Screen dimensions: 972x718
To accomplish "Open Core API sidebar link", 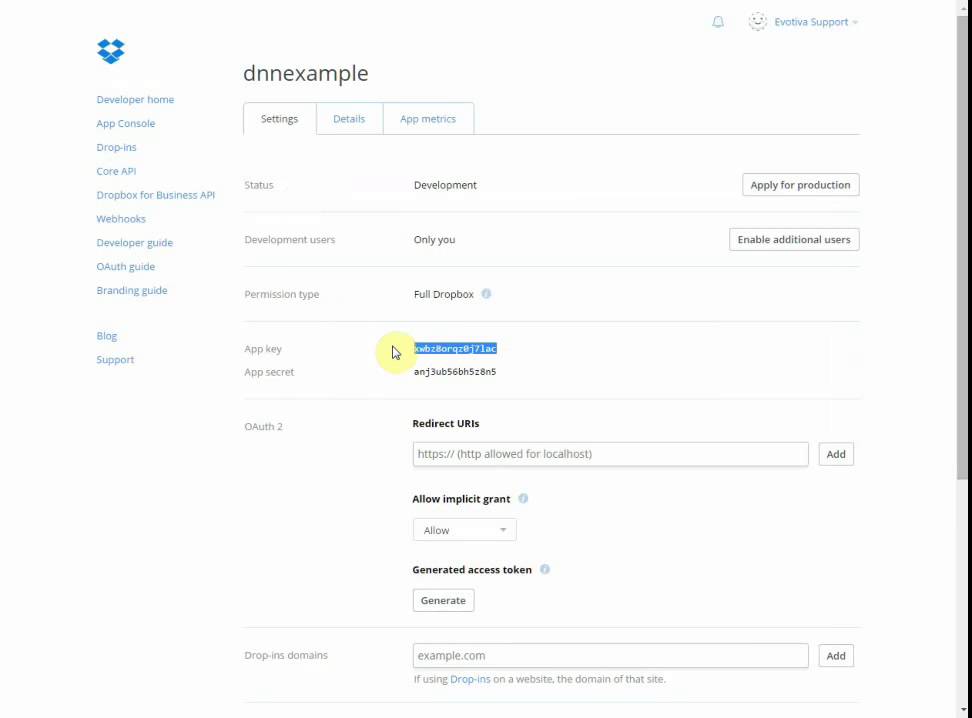I will pos(116,171).
